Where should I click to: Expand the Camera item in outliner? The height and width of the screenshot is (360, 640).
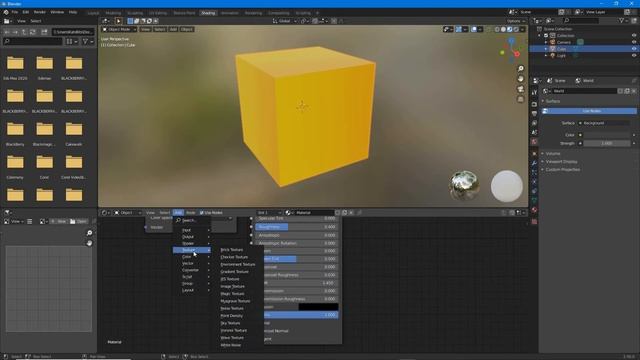pos(546,42)
